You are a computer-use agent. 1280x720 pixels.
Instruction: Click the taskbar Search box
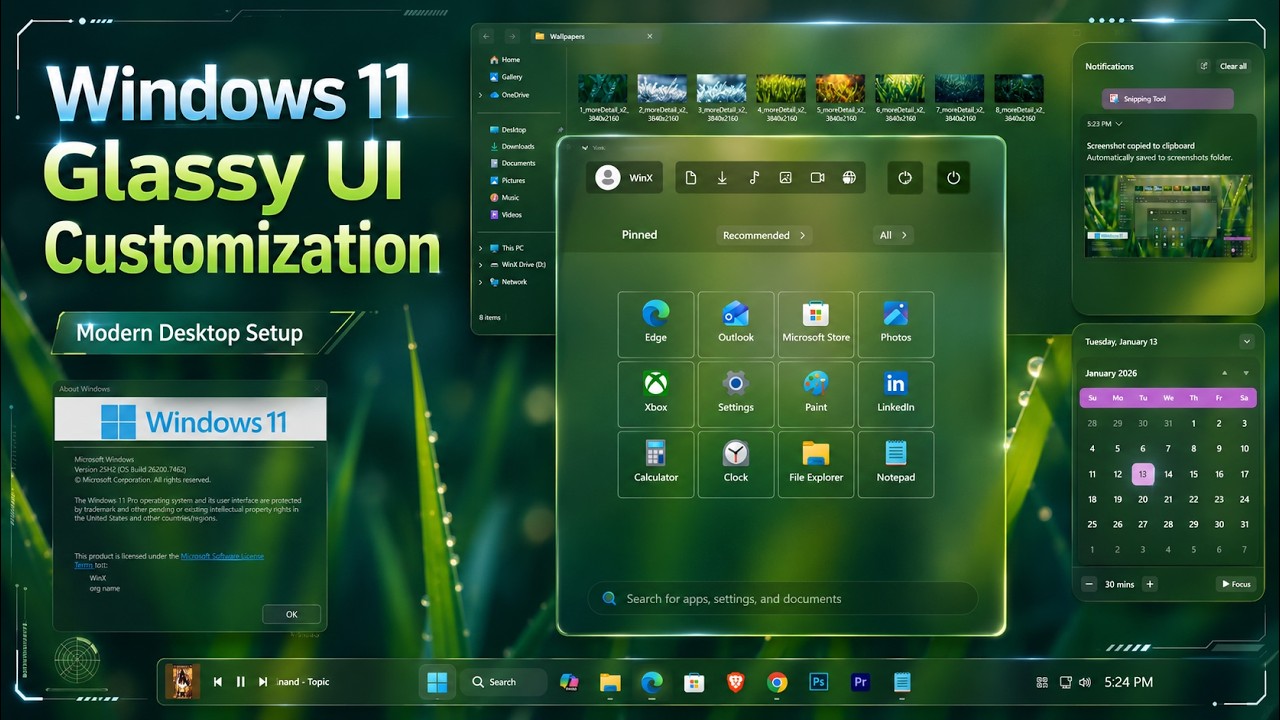(x=504, y=682)
